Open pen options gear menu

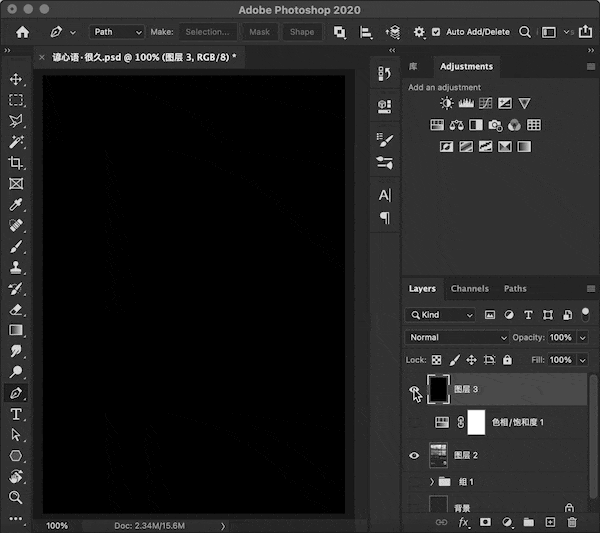point(419,32)
